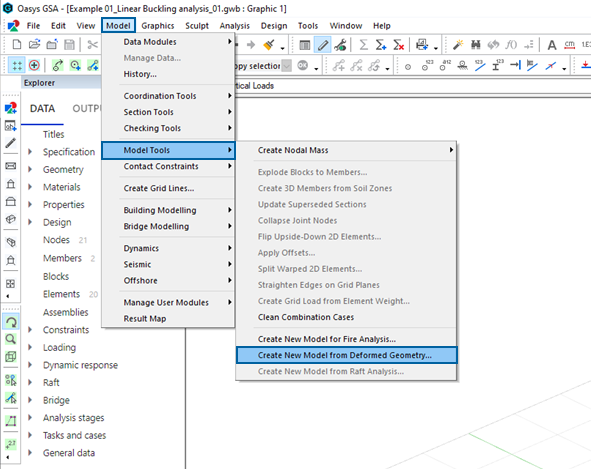Select the Elements tree item

(x=61, y=294)
